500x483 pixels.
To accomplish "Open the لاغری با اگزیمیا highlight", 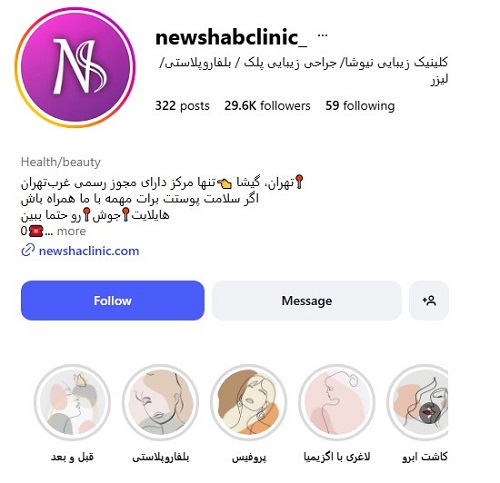I will [337, 402].
